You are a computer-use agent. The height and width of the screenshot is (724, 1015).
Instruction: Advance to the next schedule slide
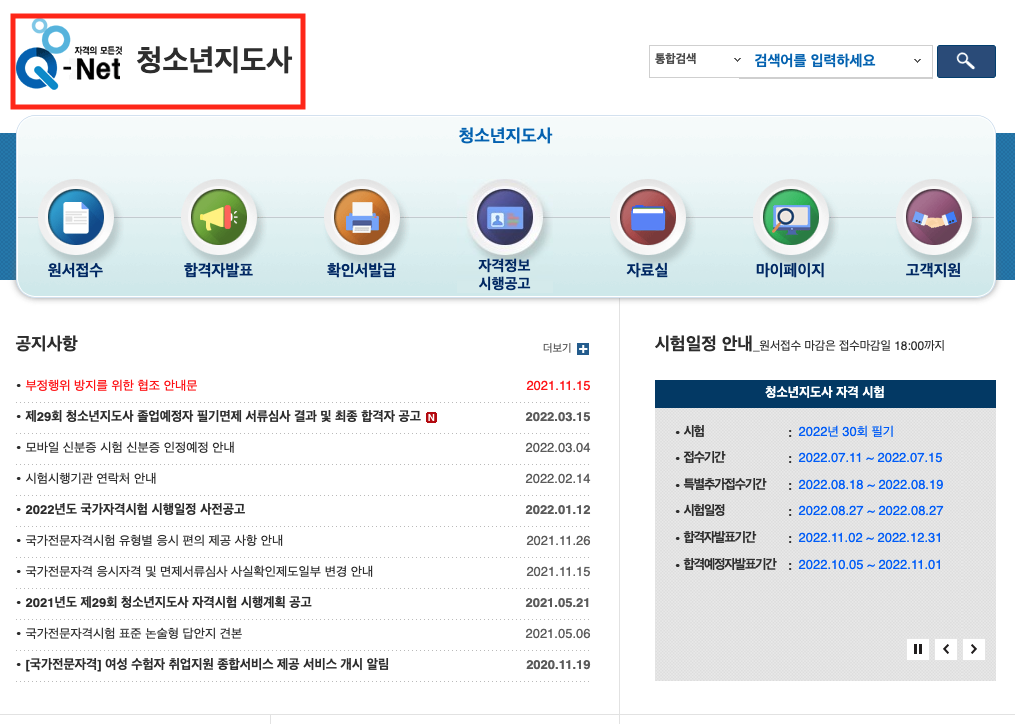pyautogui.click(x=973, y=649)
